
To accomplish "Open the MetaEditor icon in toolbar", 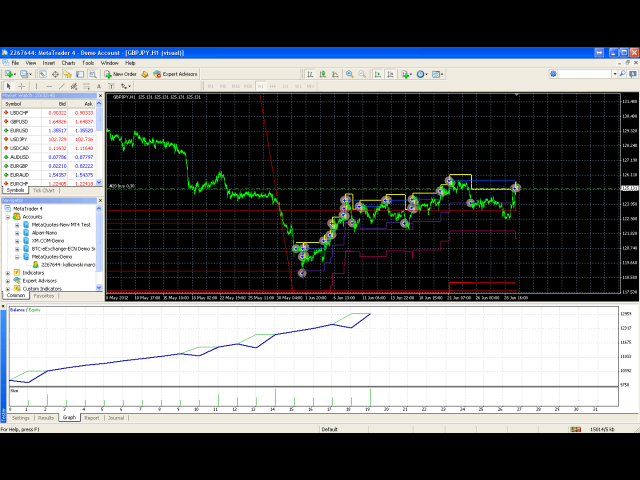I will tap(145, 73).
